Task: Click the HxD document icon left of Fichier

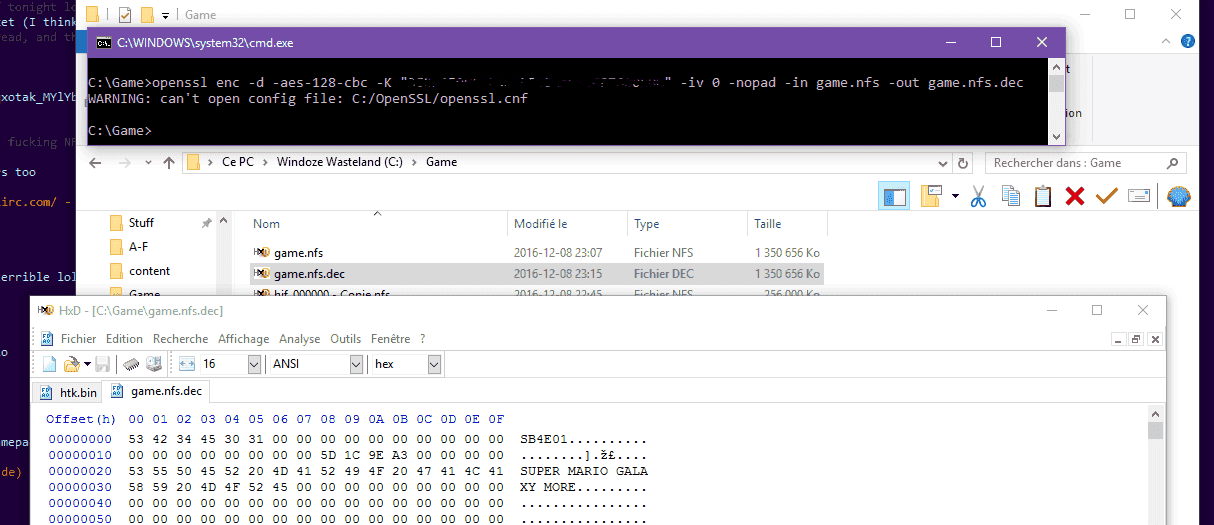Action: tap(46, 339)
